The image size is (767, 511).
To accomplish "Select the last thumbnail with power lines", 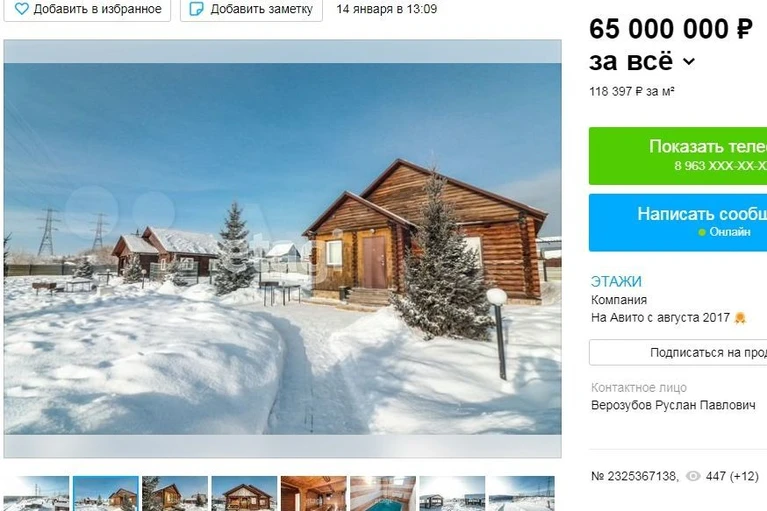I will 521,493.
